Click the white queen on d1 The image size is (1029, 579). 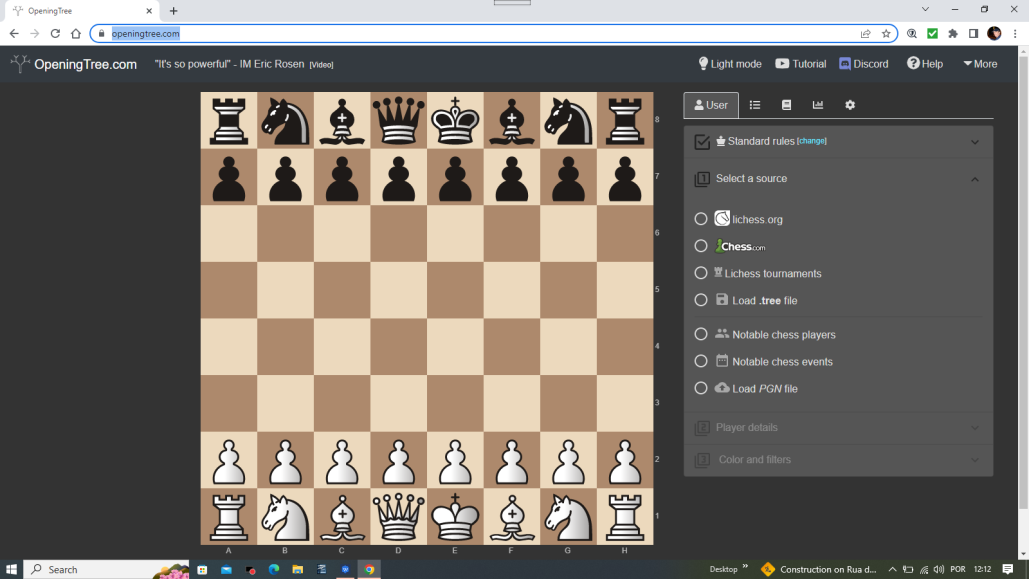[x=398, y=516]
